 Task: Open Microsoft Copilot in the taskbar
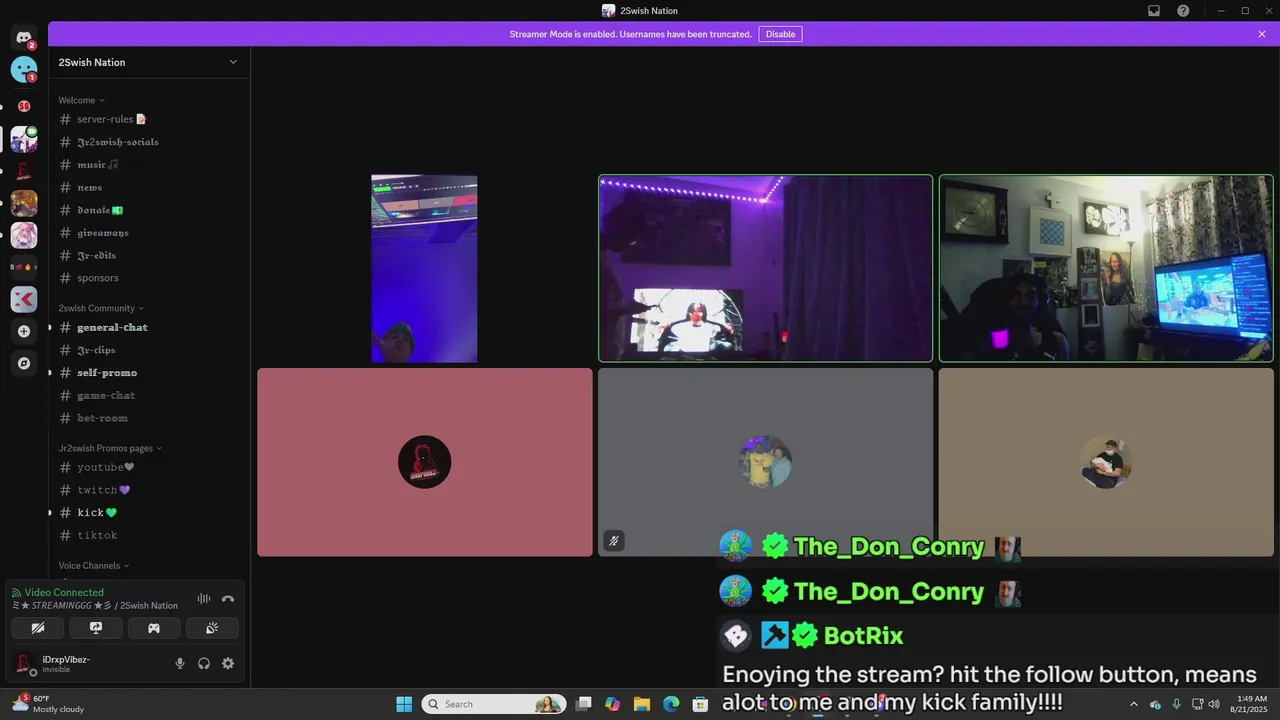(613, 704)
